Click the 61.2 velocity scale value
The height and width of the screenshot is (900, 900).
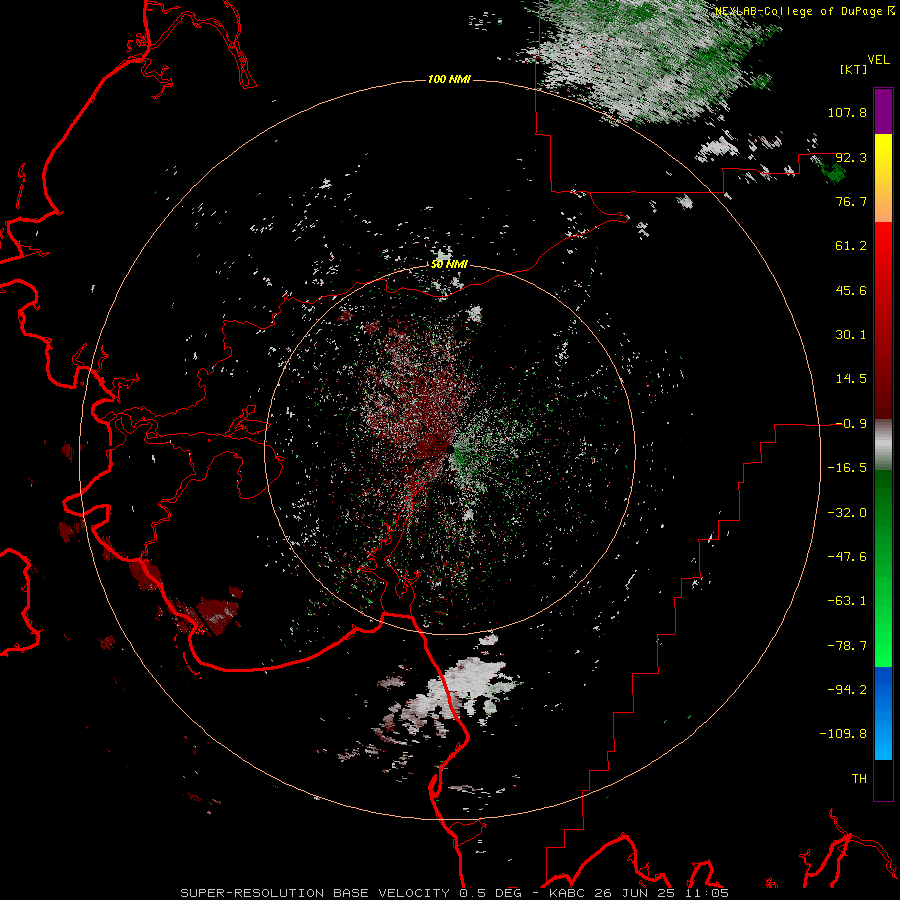coord(851,246)
